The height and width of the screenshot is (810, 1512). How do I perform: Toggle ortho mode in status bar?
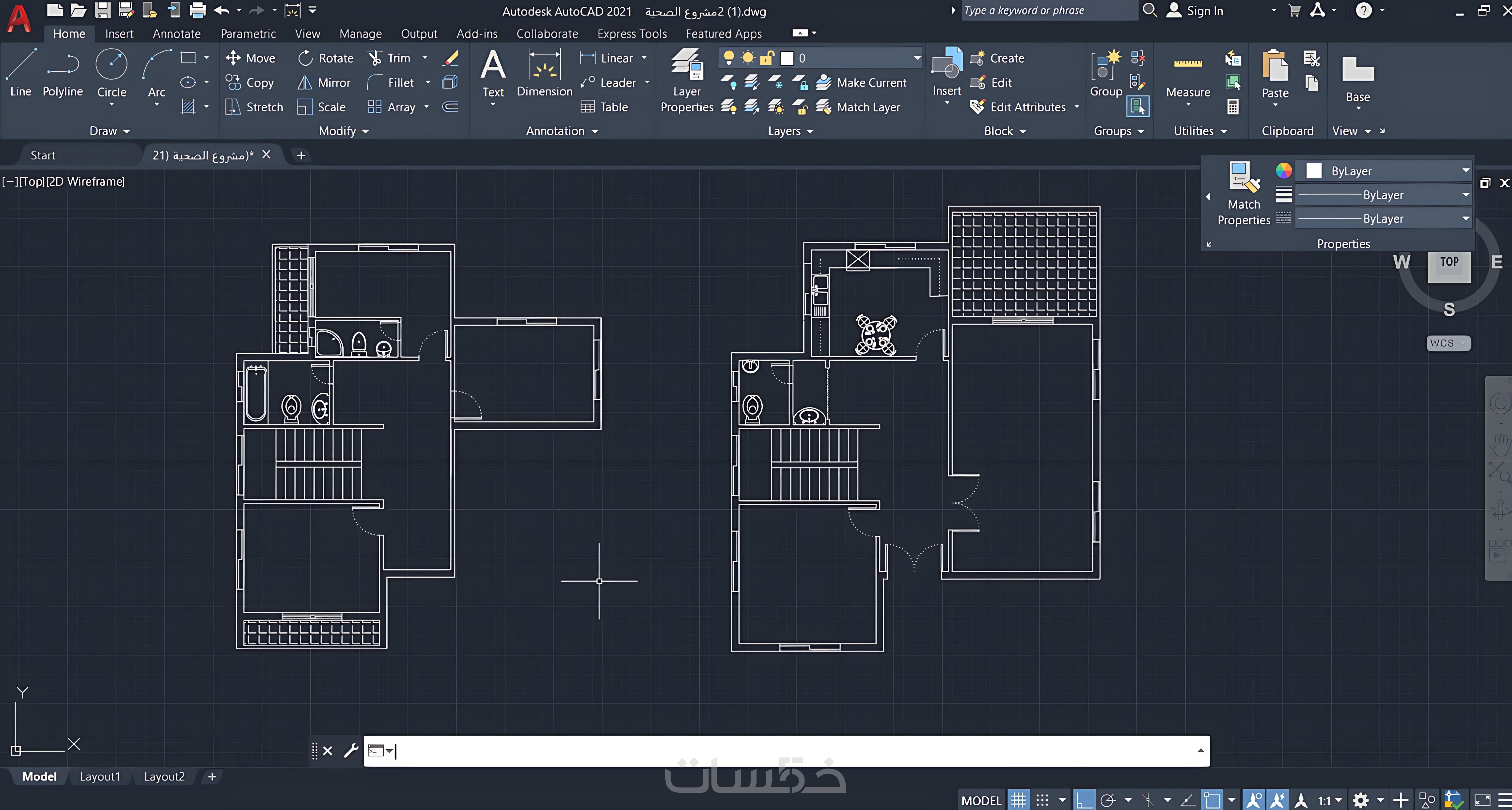coord(1084,800)
